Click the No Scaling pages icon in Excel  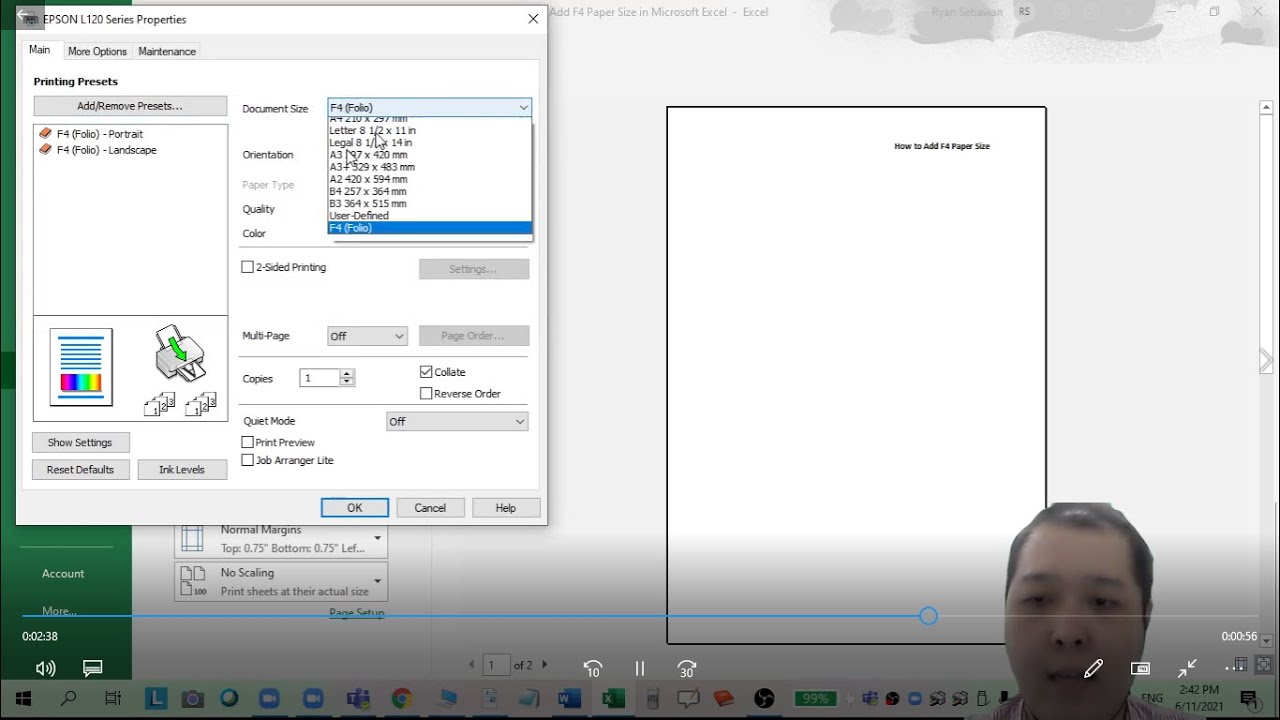click(x=192, y=581)
